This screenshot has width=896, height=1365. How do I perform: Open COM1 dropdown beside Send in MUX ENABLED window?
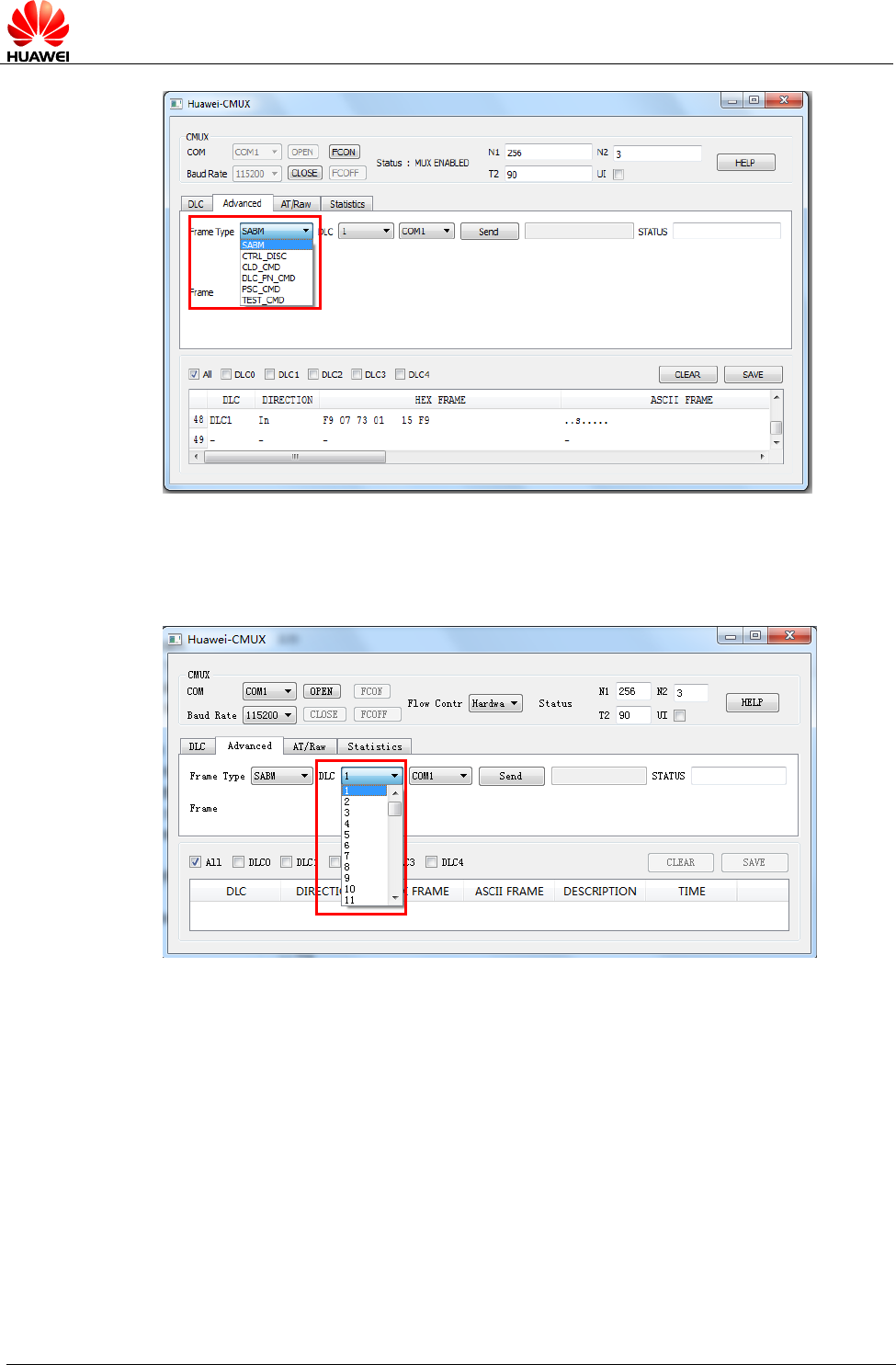click(426, 231)
